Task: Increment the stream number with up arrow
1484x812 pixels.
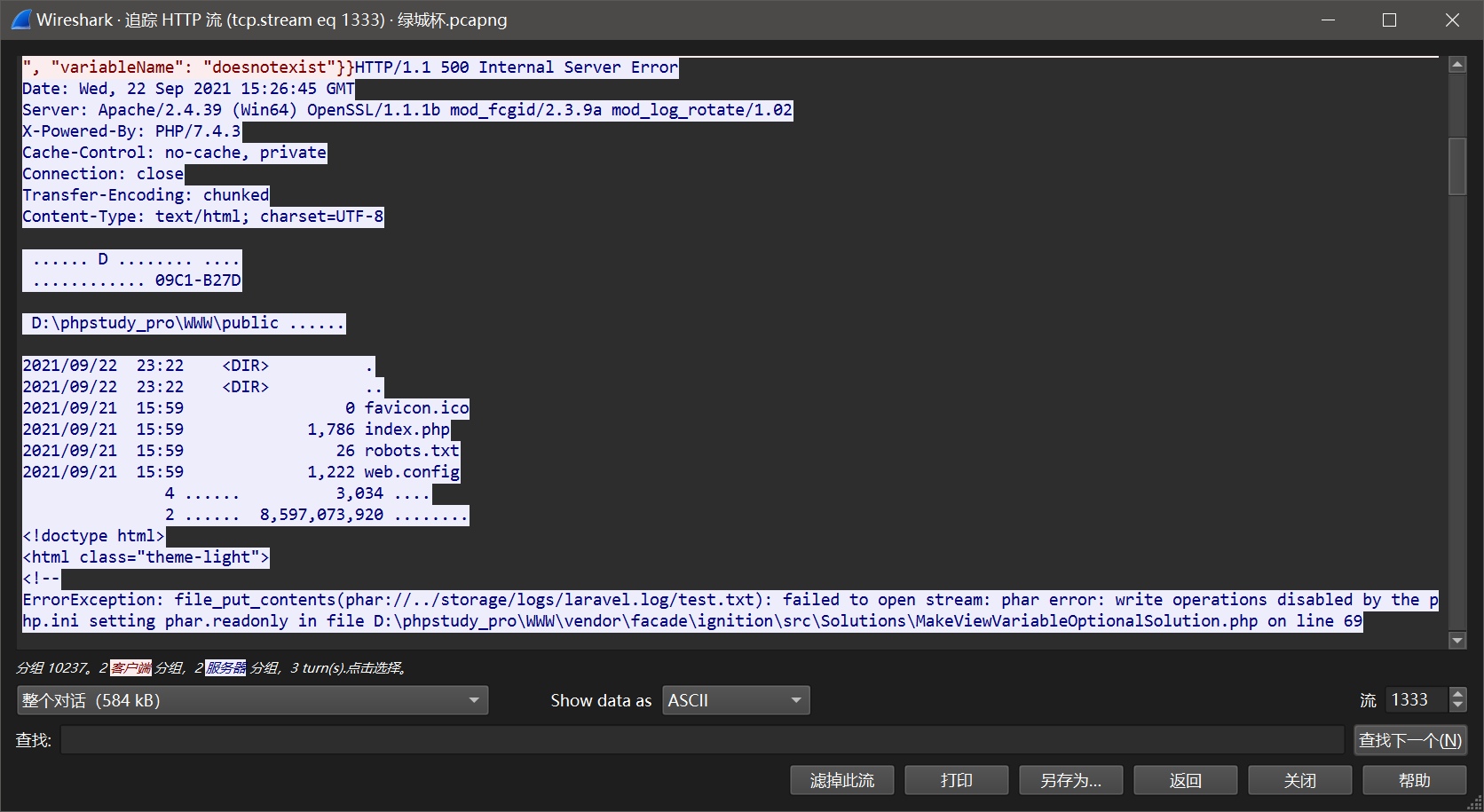Action: 1457,694
